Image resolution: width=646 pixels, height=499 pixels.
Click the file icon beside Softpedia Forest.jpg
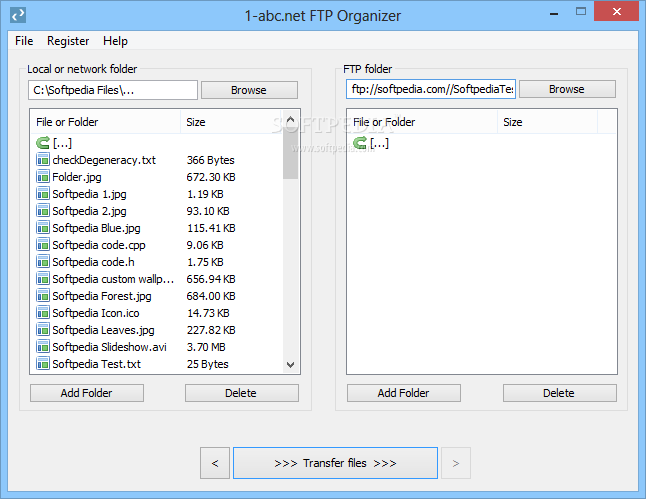(43, 296)
